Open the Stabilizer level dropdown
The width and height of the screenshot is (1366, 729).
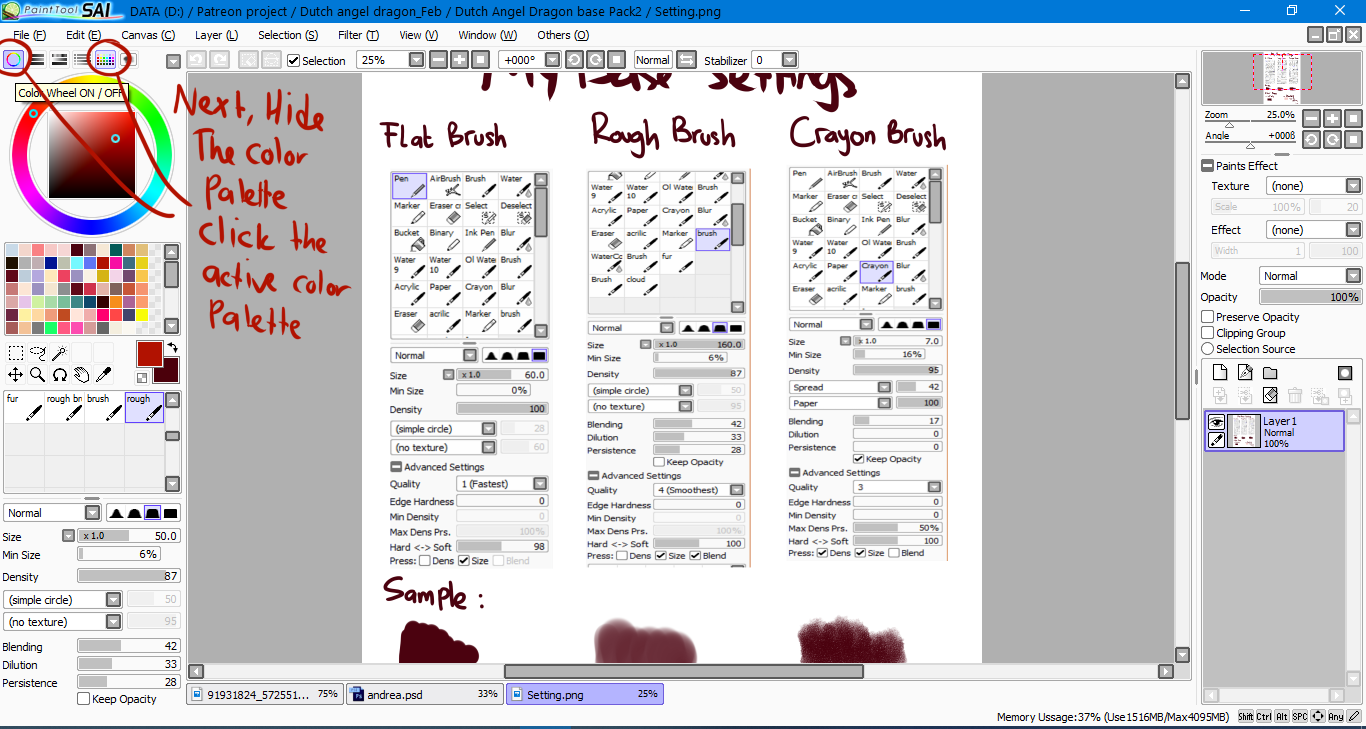[789, 60]
